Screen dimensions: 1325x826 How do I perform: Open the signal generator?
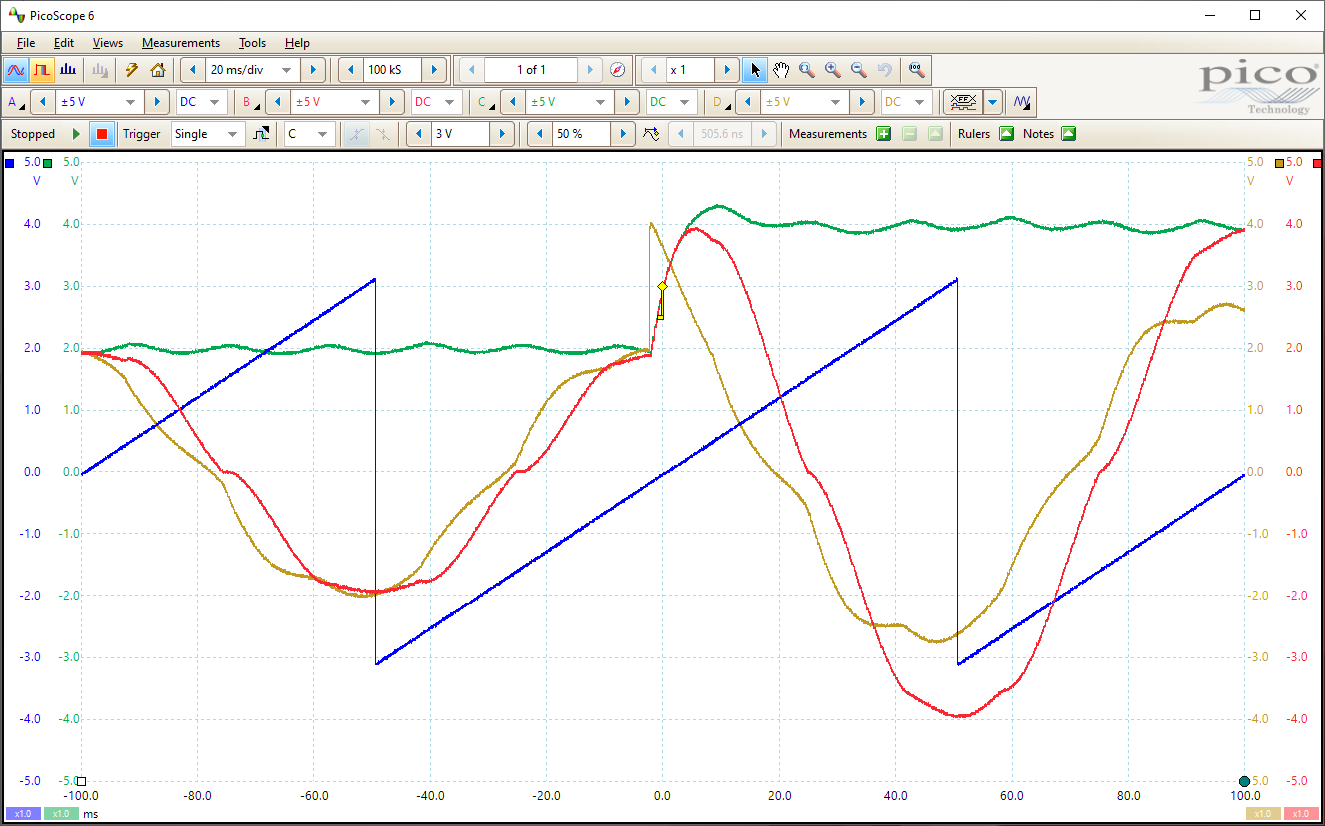pos(1021,101)
